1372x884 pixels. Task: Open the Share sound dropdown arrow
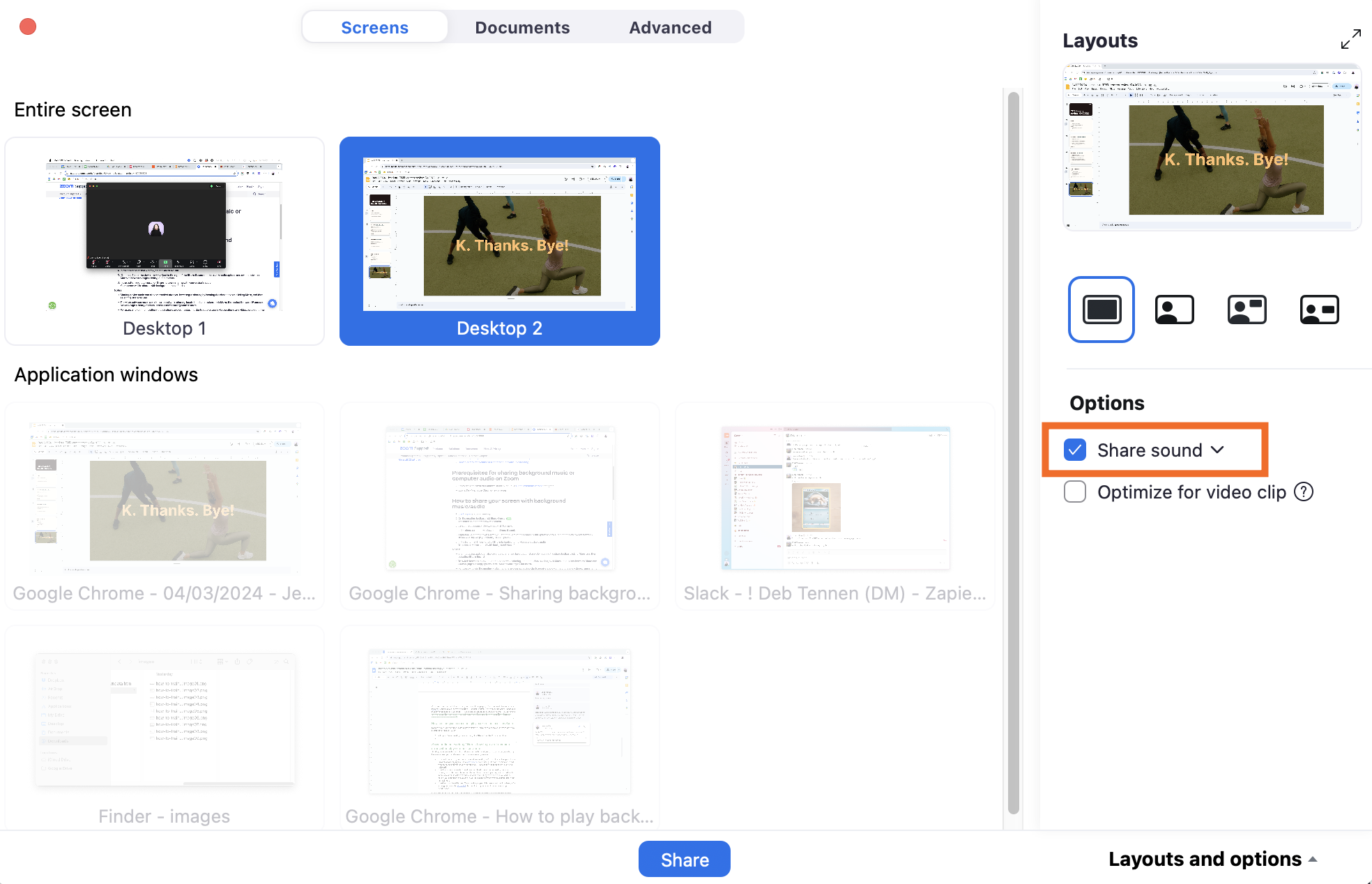click(1218, 450)
